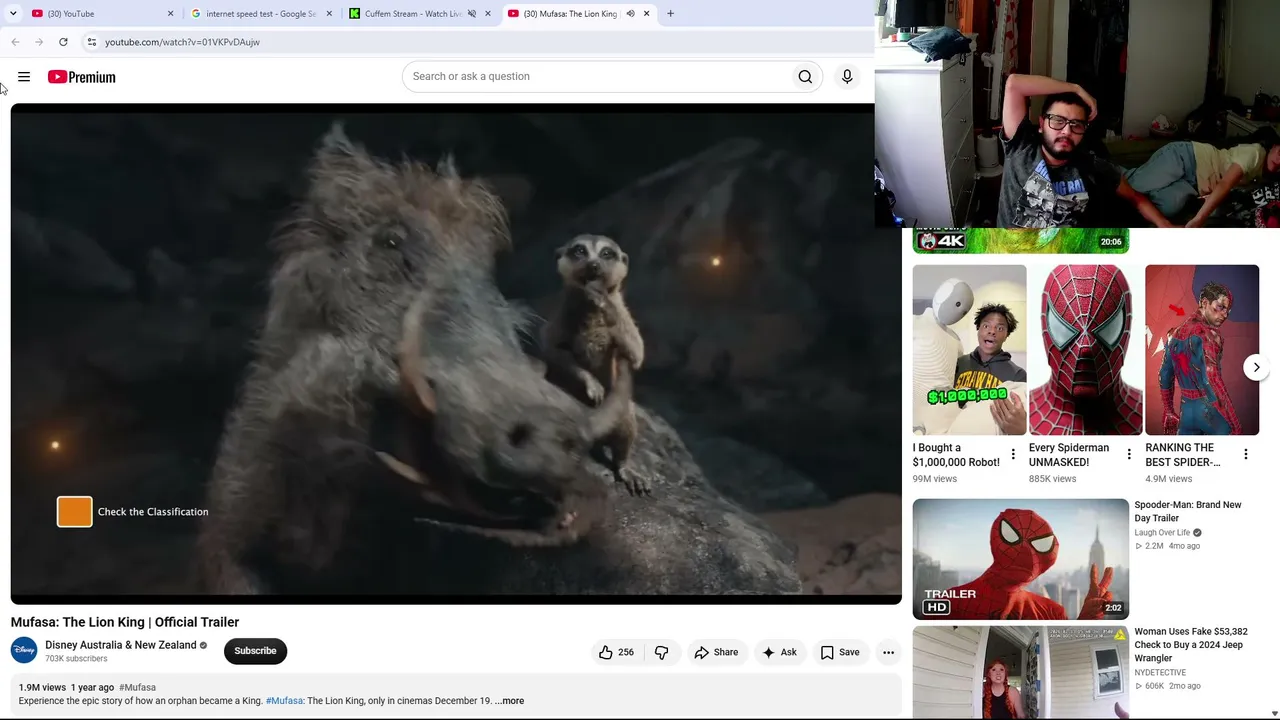1280x720 pixels.
Task: Go back to the previous page
Action: (15, 42)
